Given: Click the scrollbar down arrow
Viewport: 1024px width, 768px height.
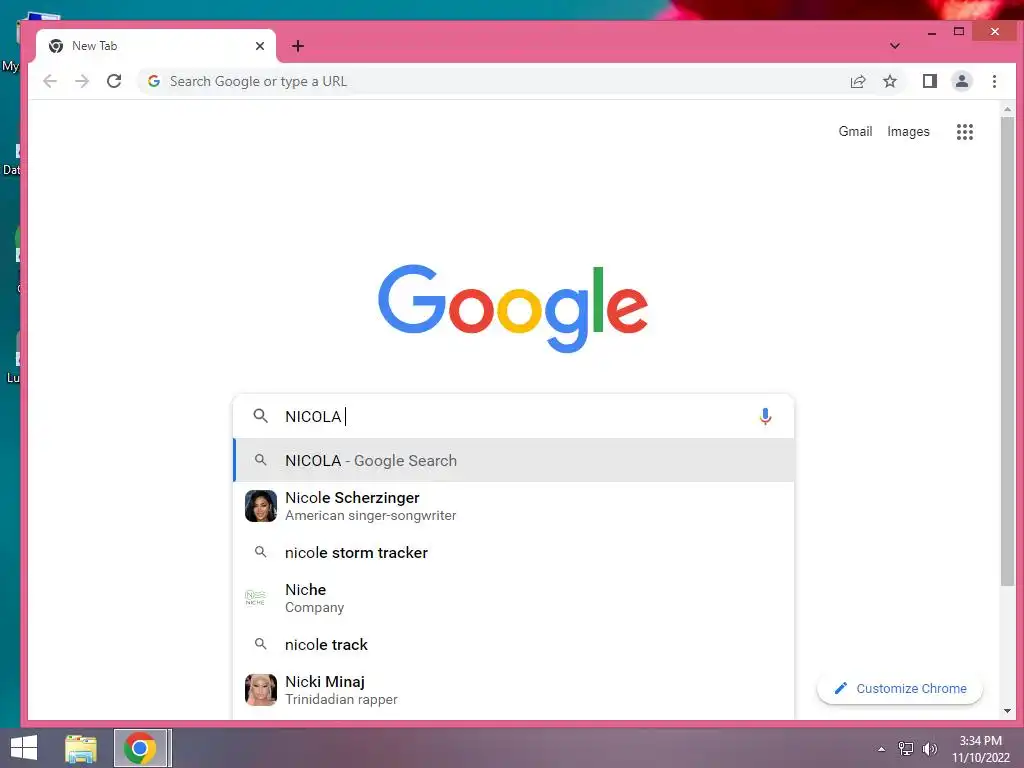Looking at the screenshot, I should tap(1007, 711).
